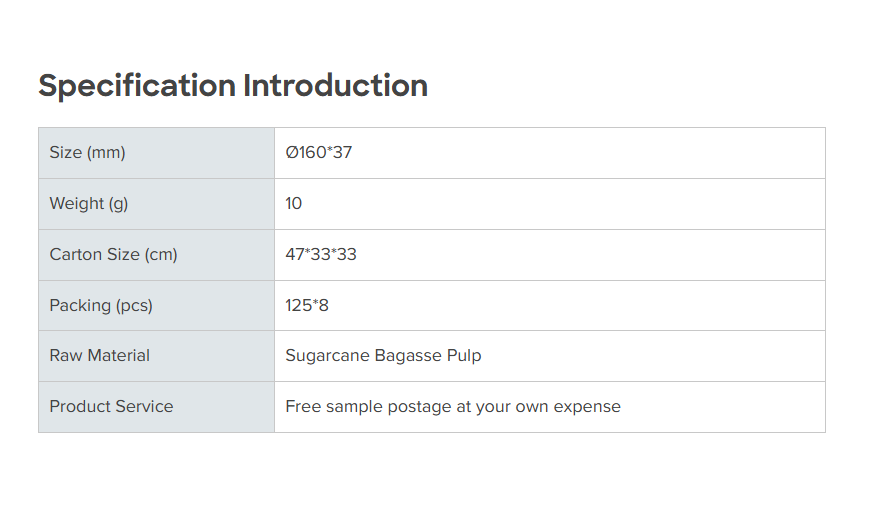This screenshot has height=532, width=870.
Task: Click the 125*8 packing value
Action: tap(307, 306)
